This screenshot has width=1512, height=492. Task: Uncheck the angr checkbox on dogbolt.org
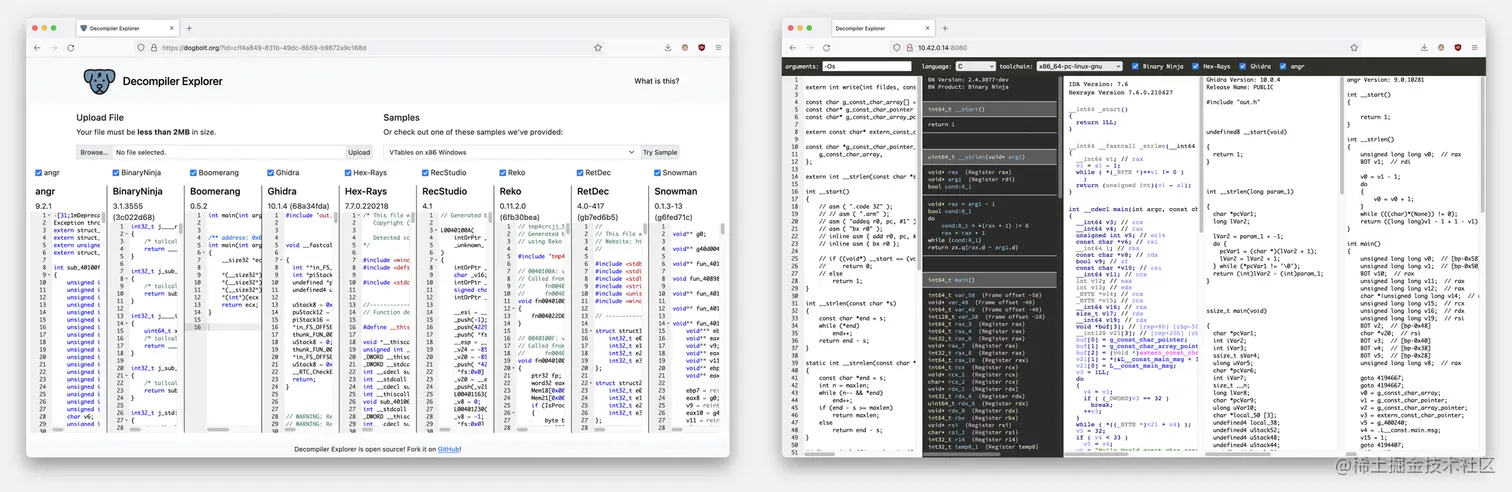pyautogui.click(x=39, y=173)
